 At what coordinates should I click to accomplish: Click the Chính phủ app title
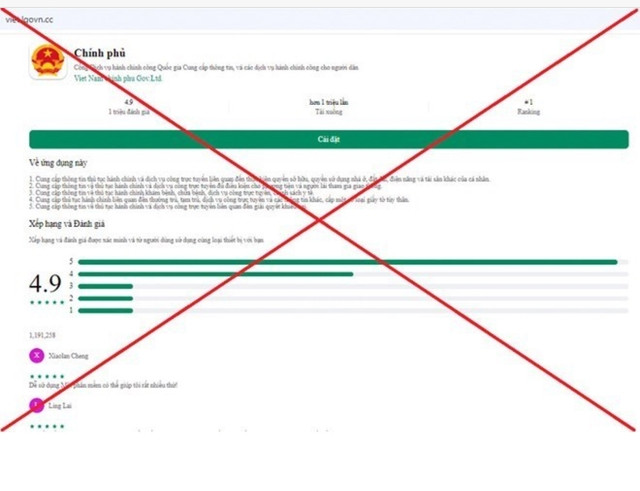98,53
